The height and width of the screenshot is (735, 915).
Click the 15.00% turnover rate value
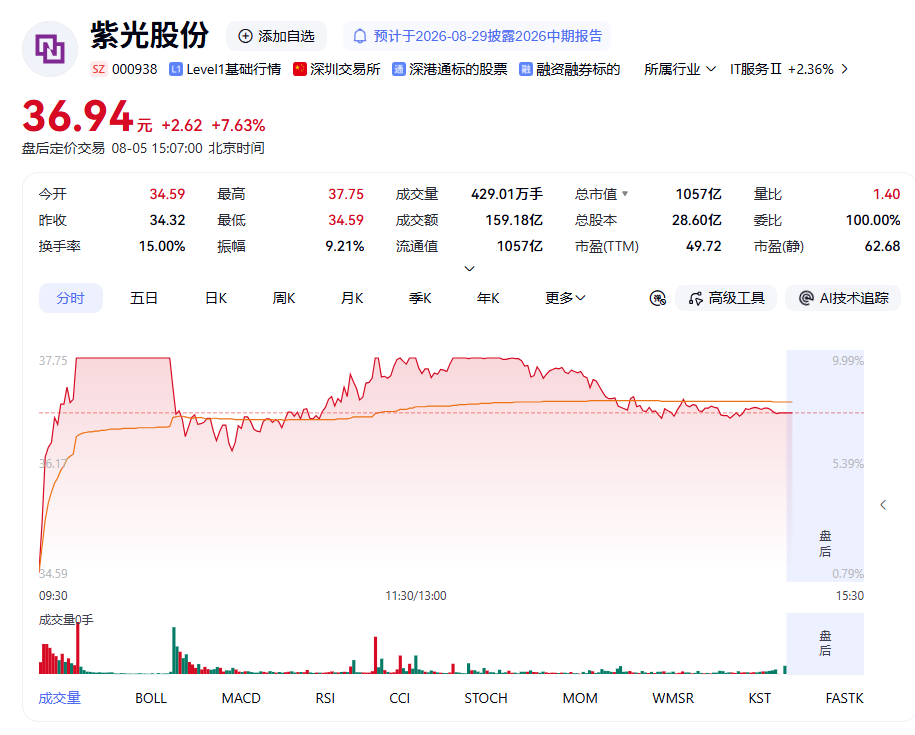tap(162, 246)
